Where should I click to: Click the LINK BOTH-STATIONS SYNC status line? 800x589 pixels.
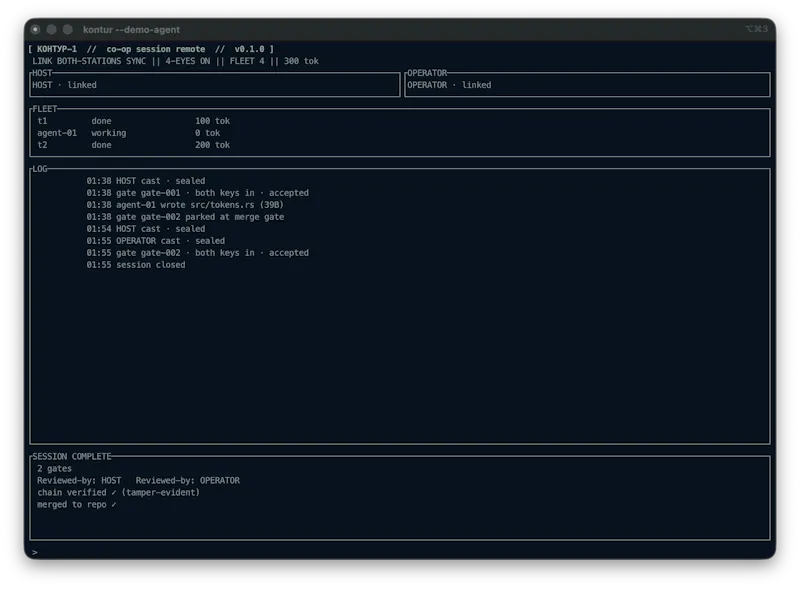click(175, 61)
